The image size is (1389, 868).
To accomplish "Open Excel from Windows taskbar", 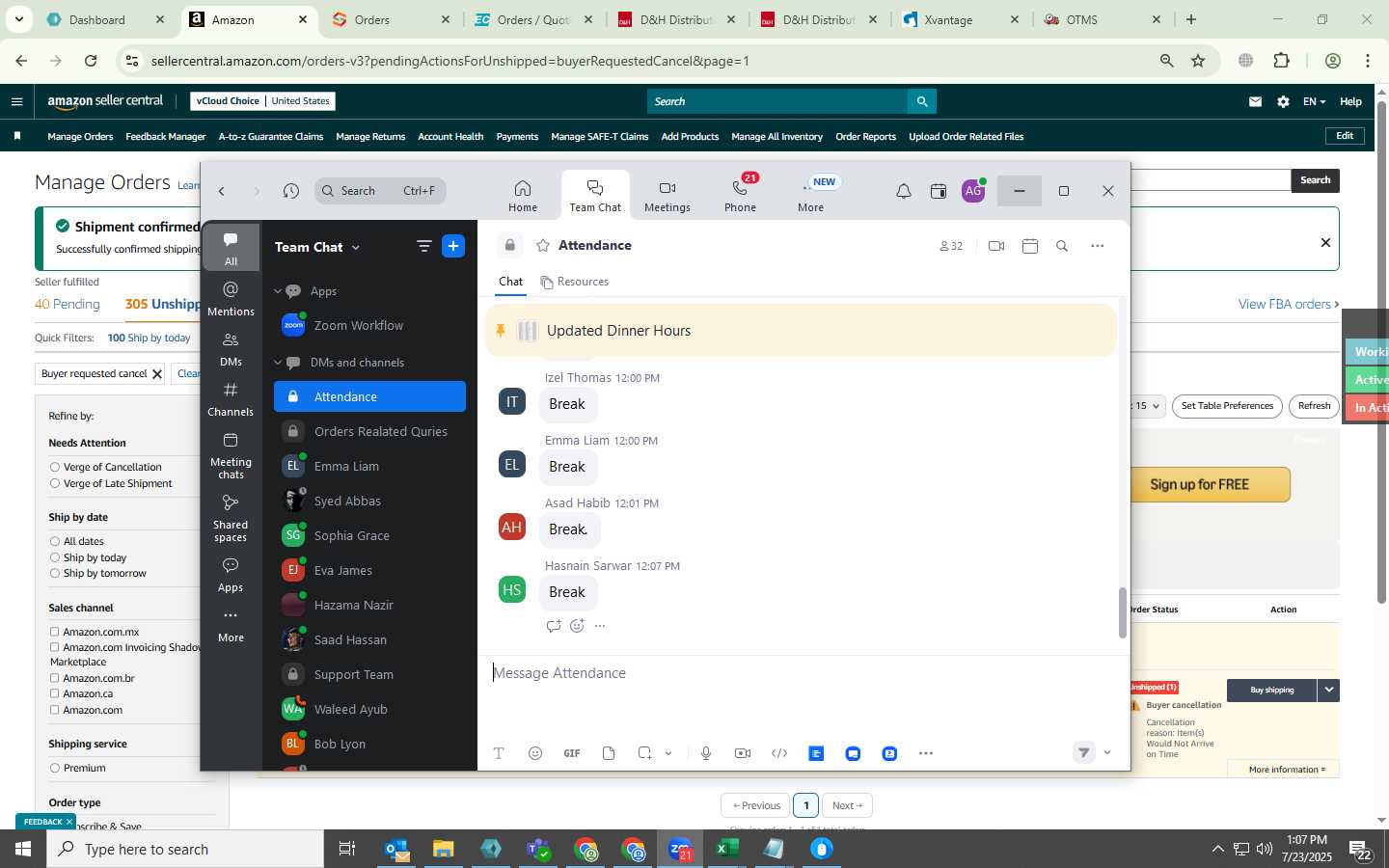I will (726, 849).
